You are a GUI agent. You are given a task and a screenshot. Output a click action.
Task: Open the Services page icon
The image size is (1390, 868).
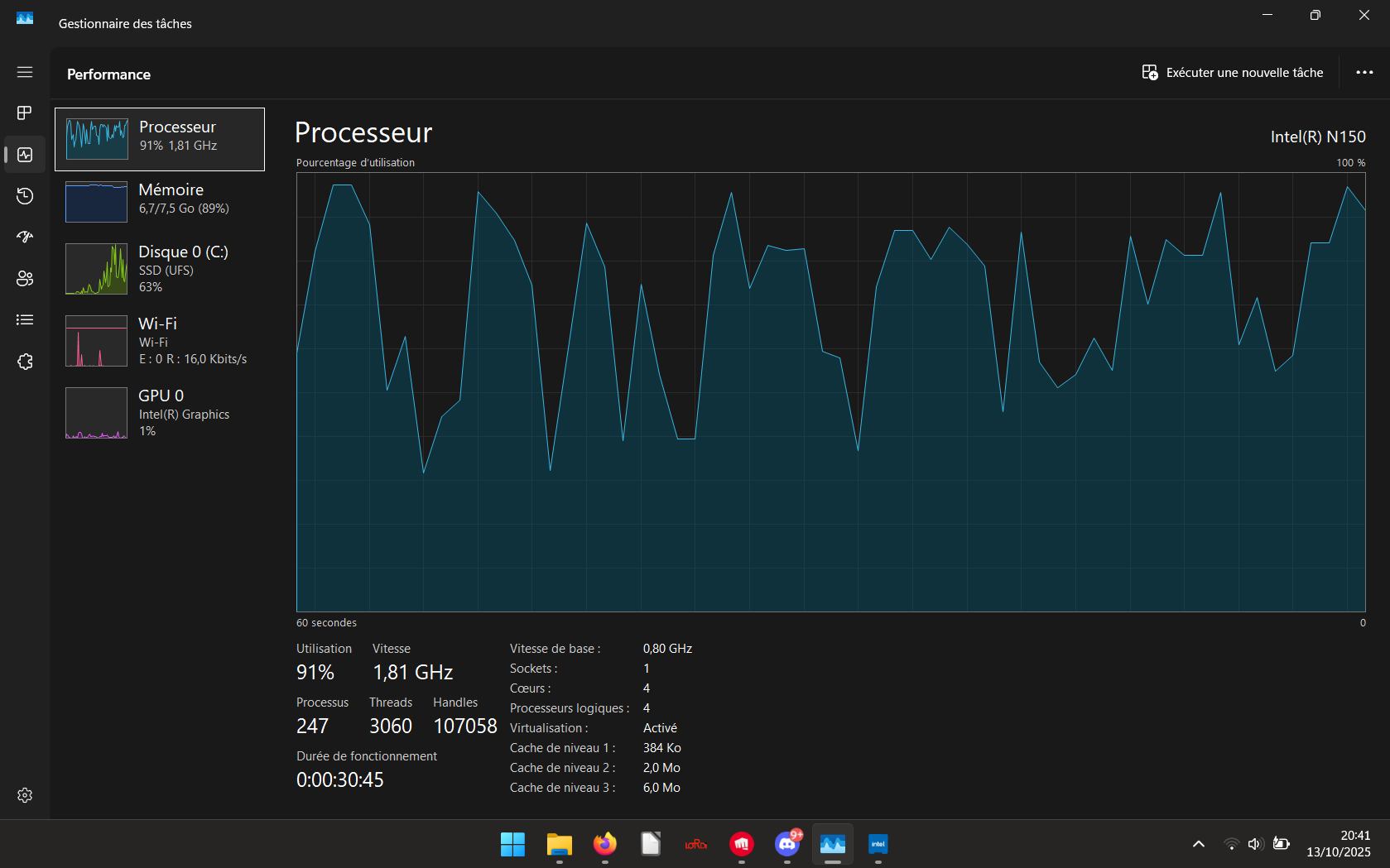(x=25, y=362)
